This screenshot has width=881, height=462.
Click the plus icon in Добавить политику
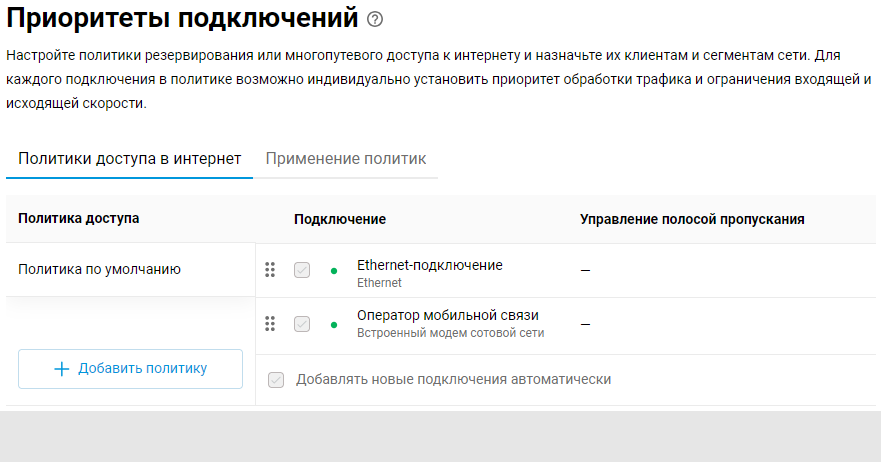pos(61,369)
